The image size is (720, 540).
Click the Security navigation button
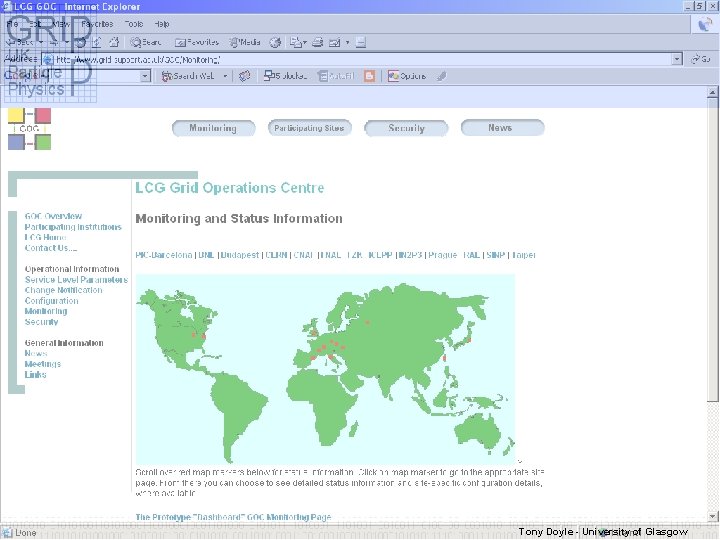point(406,128)
